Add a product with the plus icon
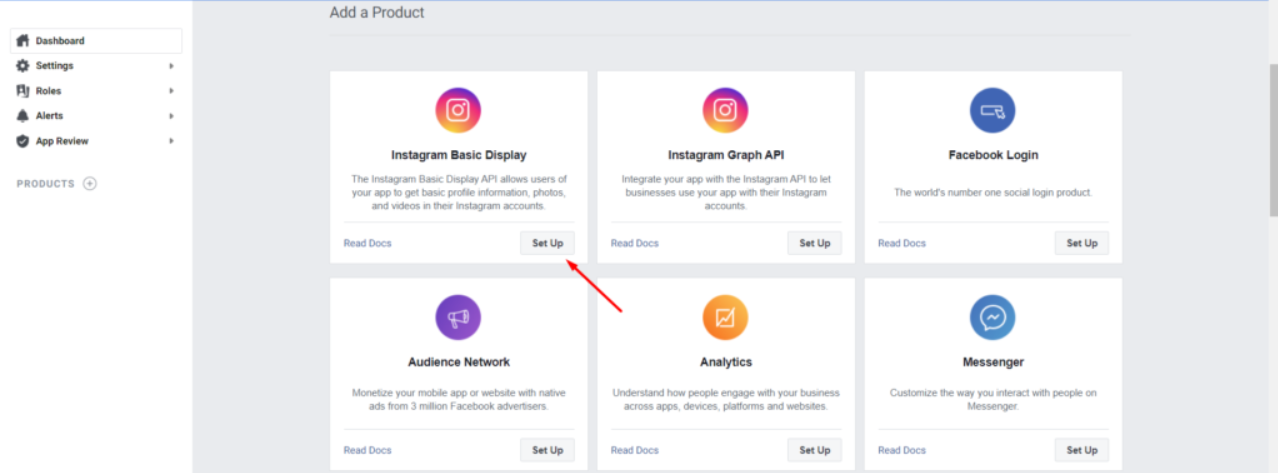This screenshot has height=473, width=1278. (90, 184)
